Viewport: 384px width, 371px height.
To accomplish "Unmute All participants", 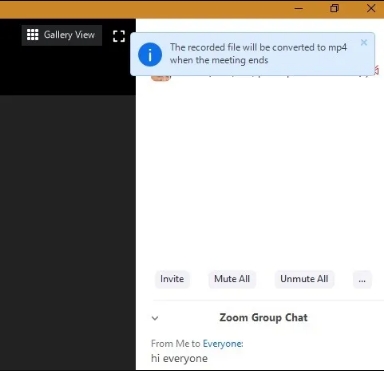I will tap(304, 279).
